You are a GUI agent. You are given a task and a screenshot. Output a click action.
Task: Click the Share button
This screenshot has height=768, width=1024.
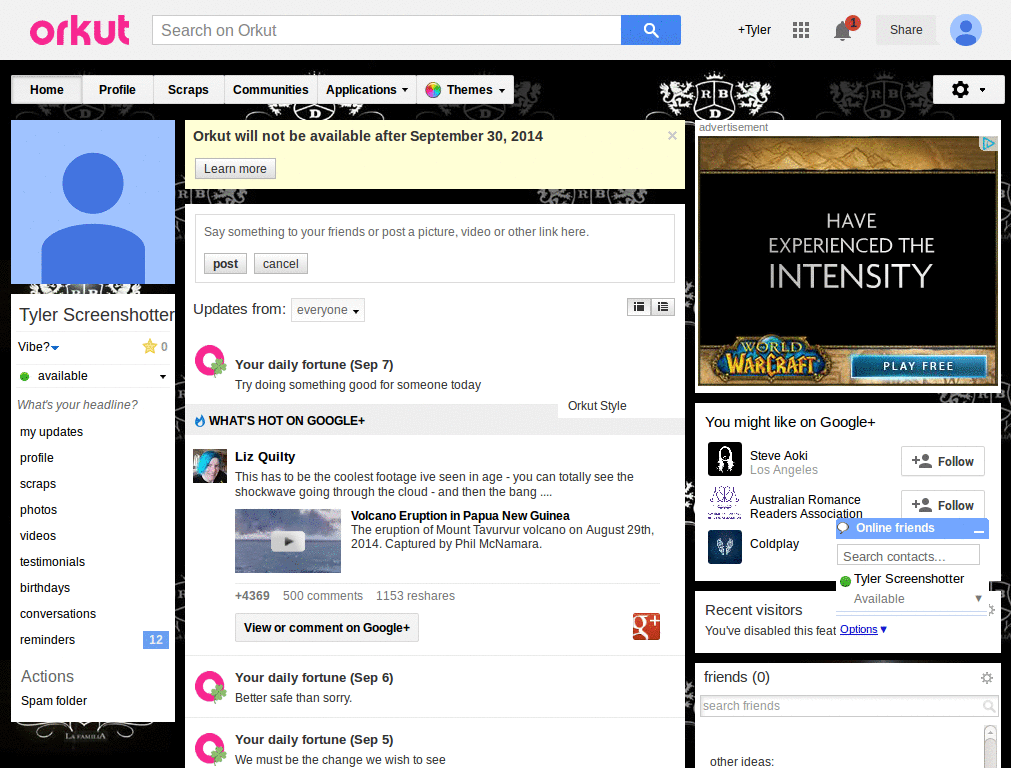pos(906,30)
